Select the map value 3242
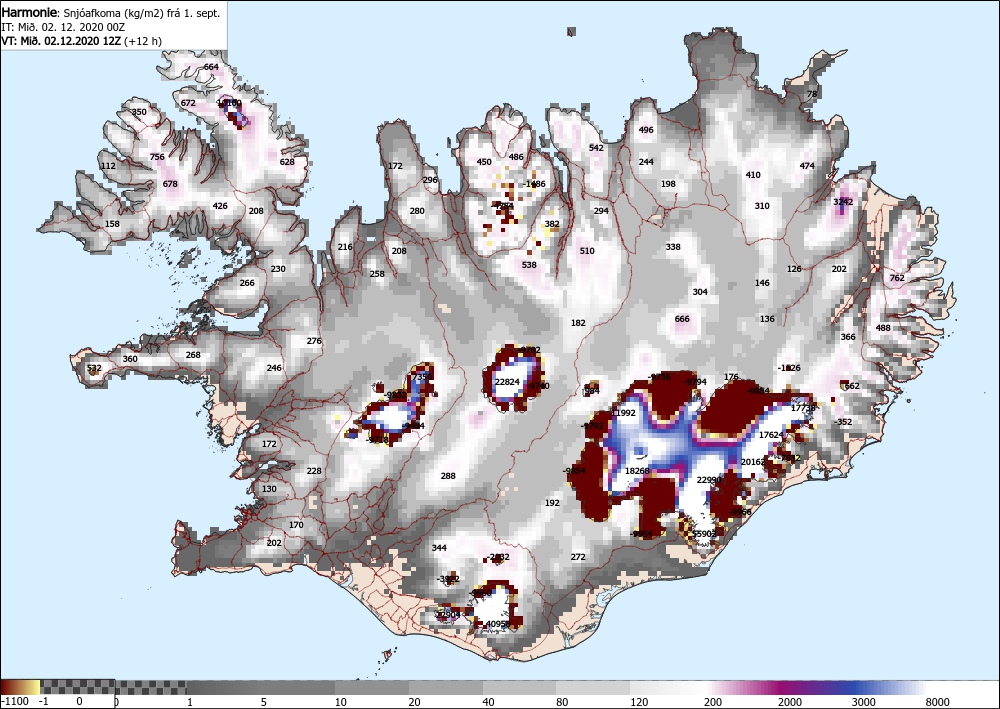Screen dimensions: 1000x709 [843, 202]
